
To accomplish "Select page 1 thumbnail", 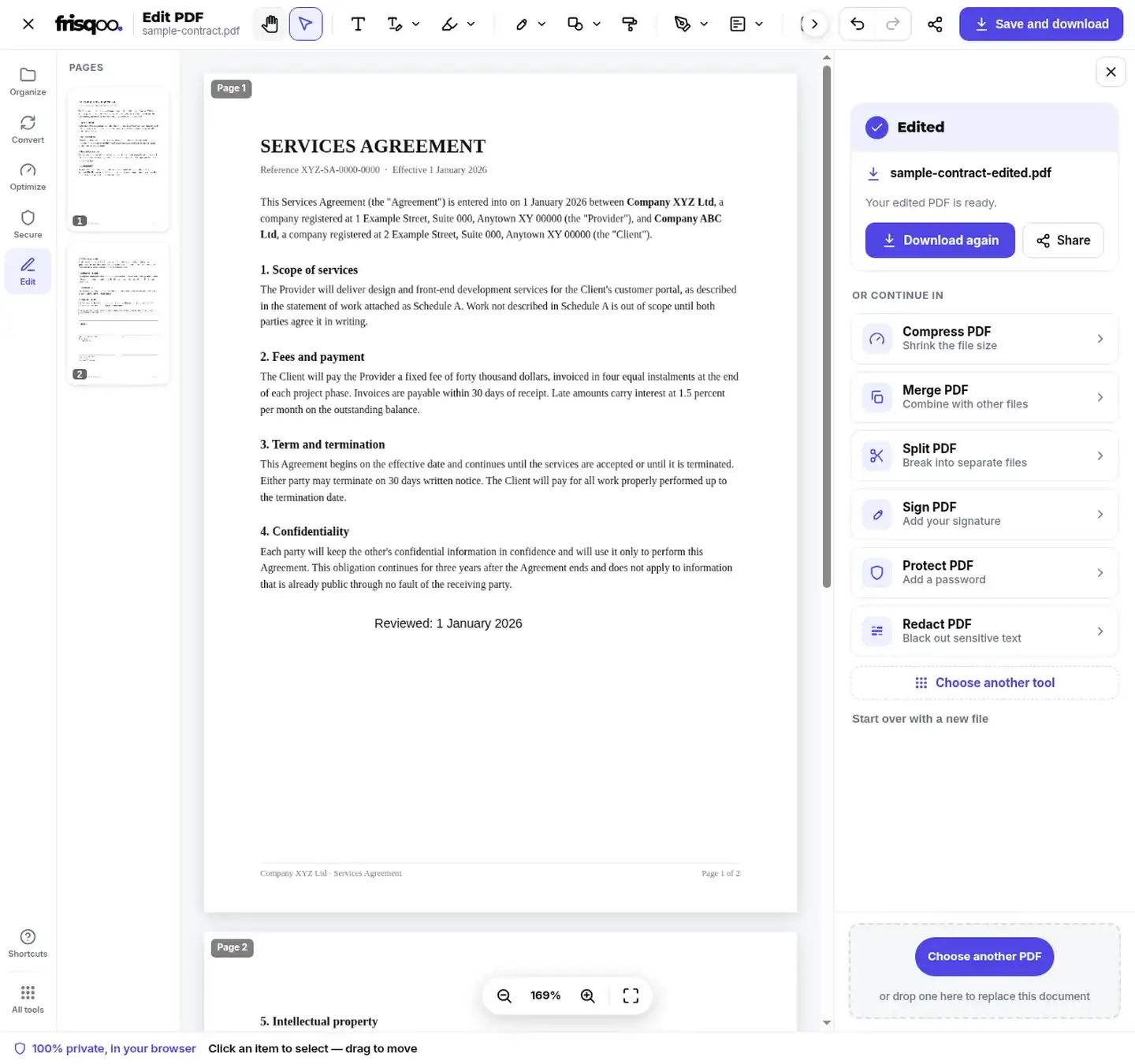I will pos(118,158).
